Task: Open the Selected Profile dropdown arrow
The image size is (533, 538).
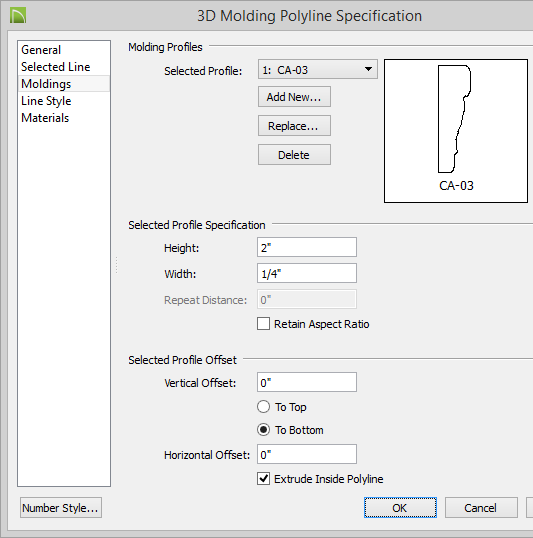Action: pos(368,69)
